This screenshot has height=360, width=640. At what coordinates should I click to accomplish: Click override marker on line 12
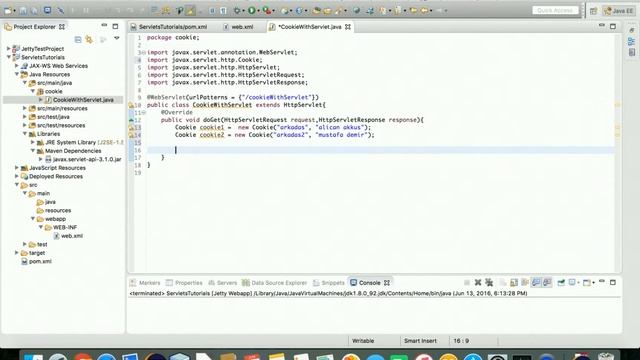pyautogui.click(x=131, y=120)
